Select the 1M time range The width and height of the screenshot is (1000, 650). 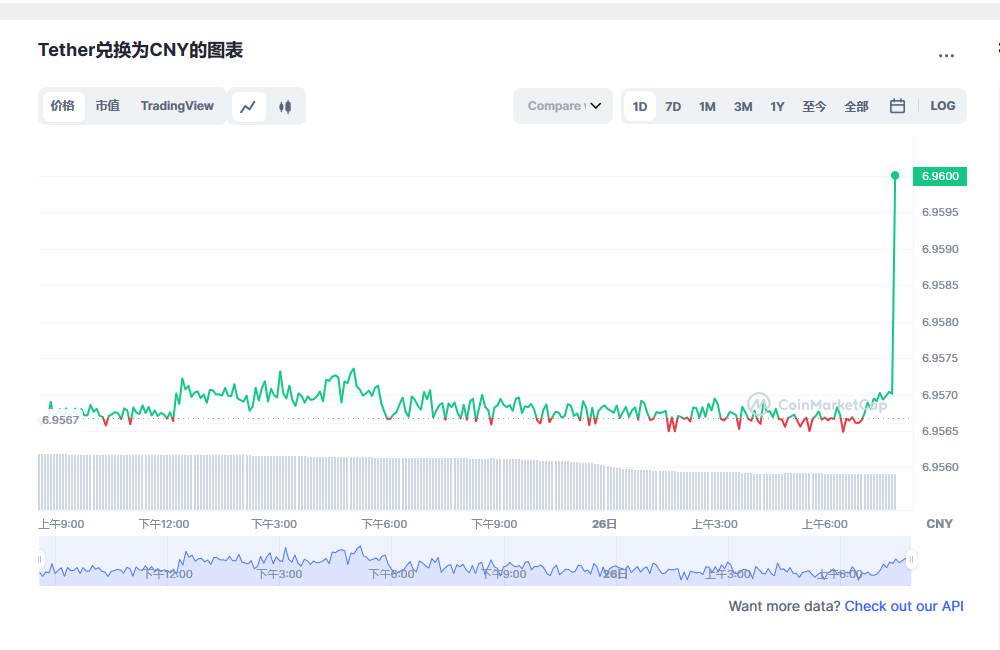coord(707,107)
